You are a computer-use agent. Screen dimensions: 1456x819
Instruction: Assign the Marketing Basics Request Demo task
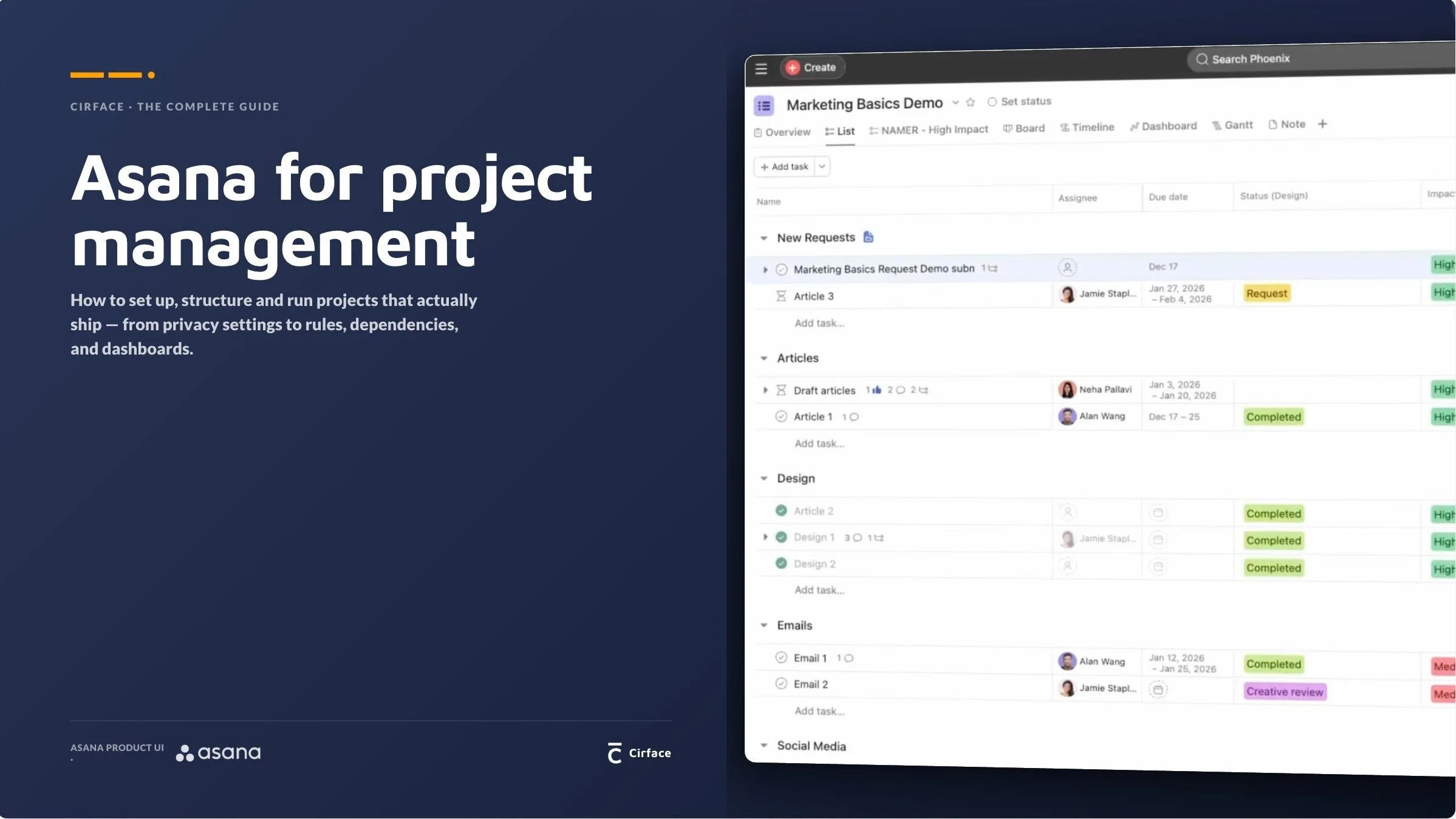[1067, 267]
